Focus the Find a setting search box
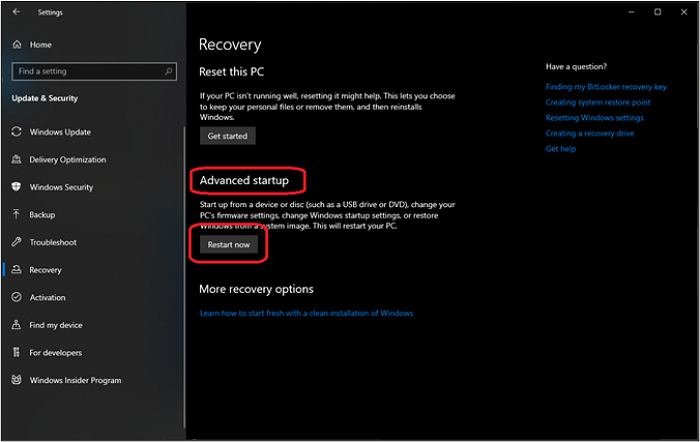 [94, 71]
